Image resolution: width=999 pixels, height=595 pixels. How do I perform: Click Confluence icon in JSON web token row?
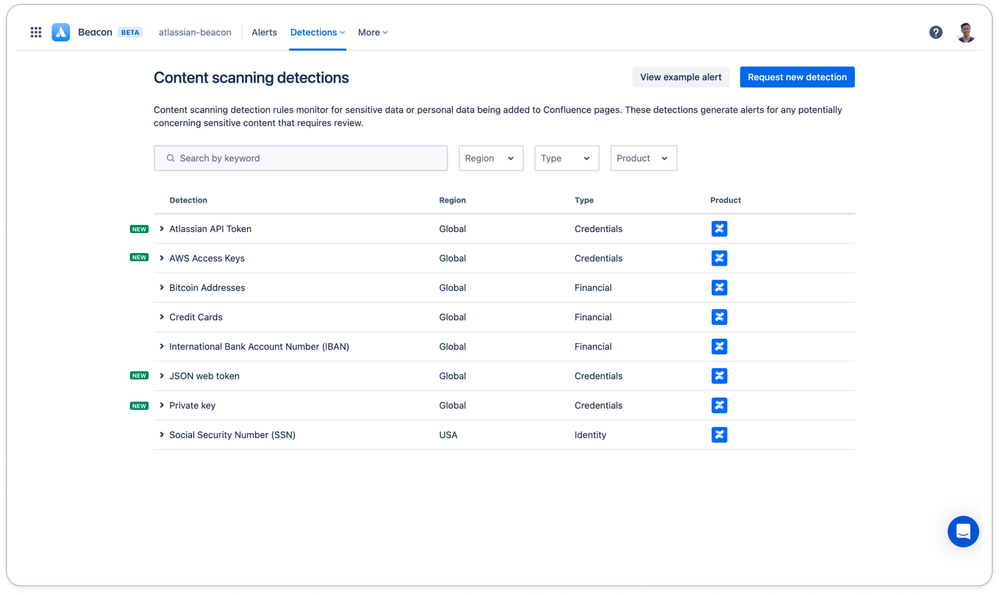[719, 376]
